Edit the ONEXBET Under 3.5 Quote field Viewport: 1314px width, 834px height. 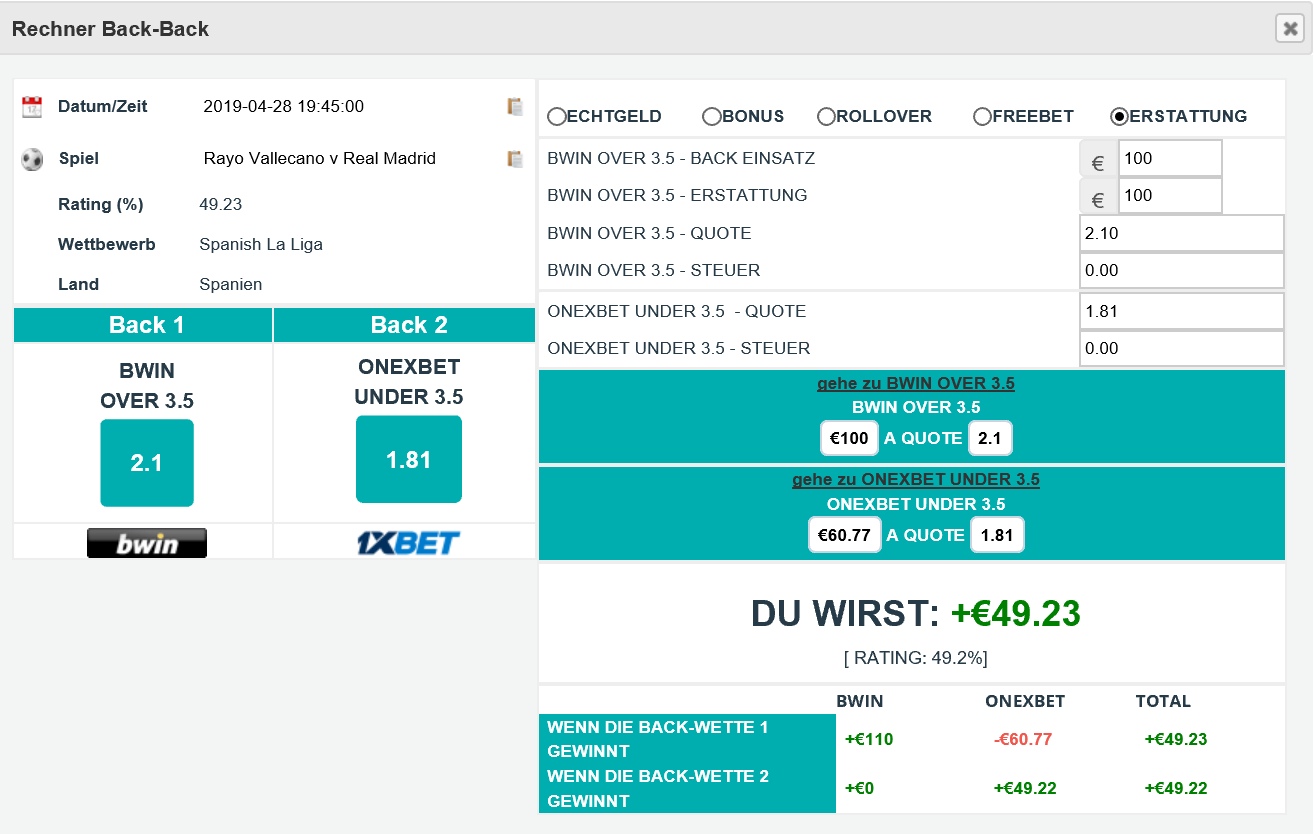point(1182,311)
